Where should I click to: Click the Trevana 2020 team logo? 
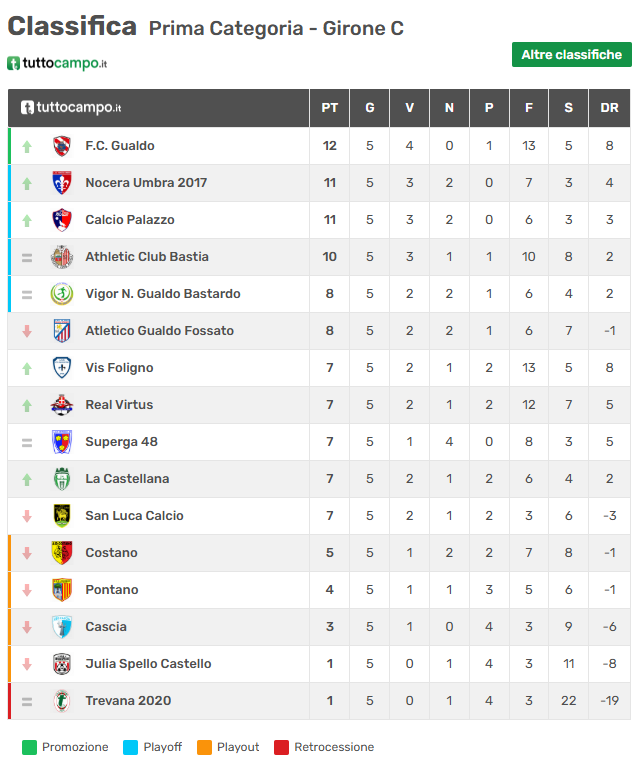[62, 701]
